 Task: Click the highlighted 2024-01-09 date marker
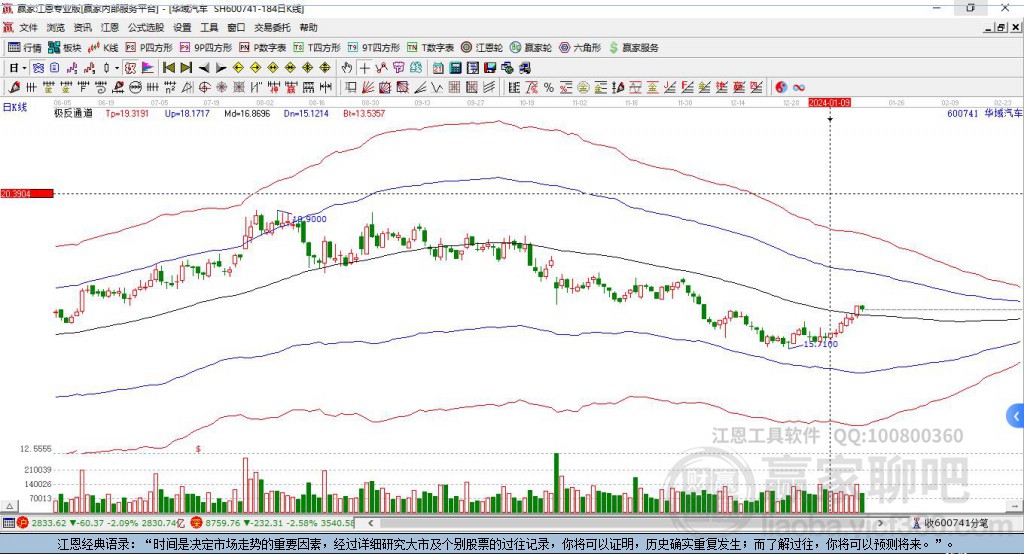[829, 103]
